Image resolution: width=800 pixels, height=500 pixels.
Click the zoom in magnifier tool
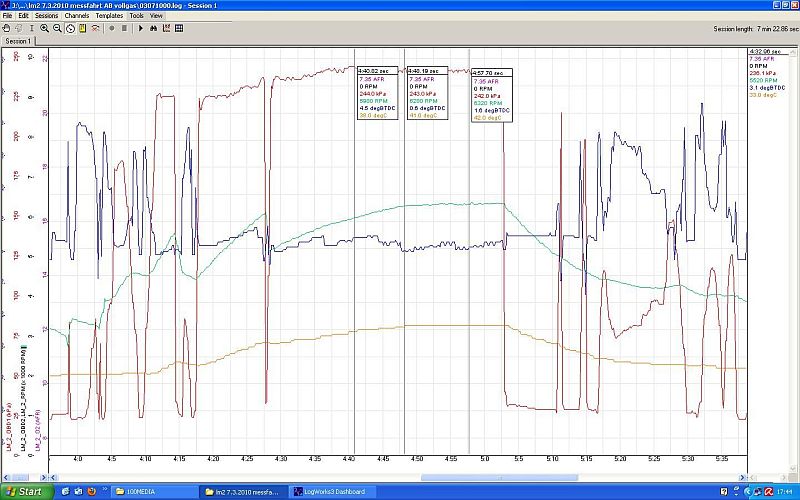(44, 29)
